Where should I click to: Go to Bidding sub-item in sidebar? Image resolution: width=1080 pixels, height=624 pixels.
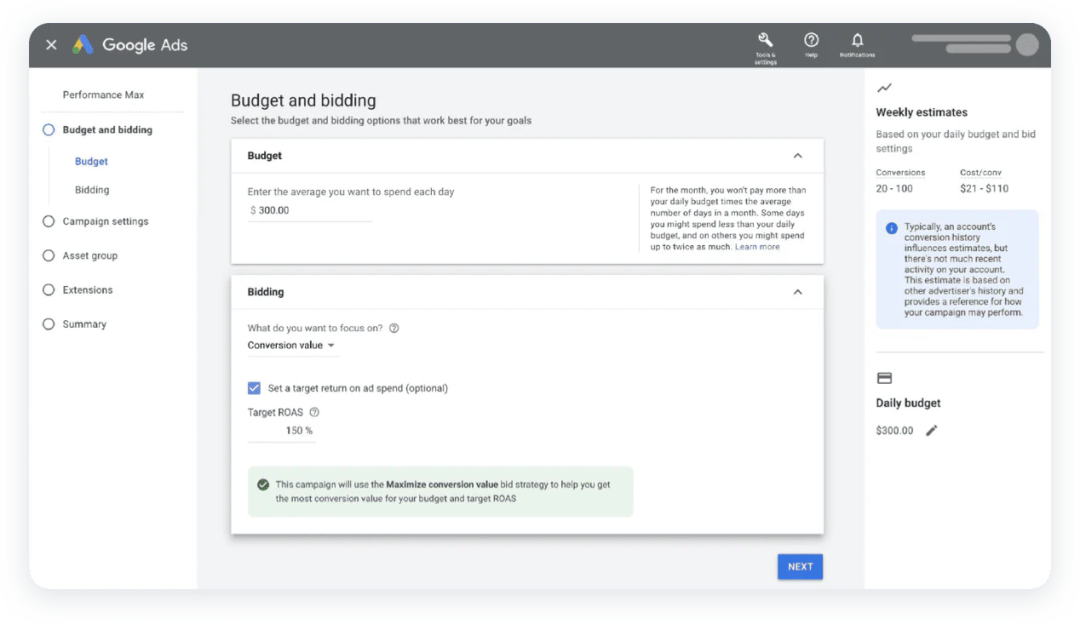pyautogui.click(x=92, y=190)
